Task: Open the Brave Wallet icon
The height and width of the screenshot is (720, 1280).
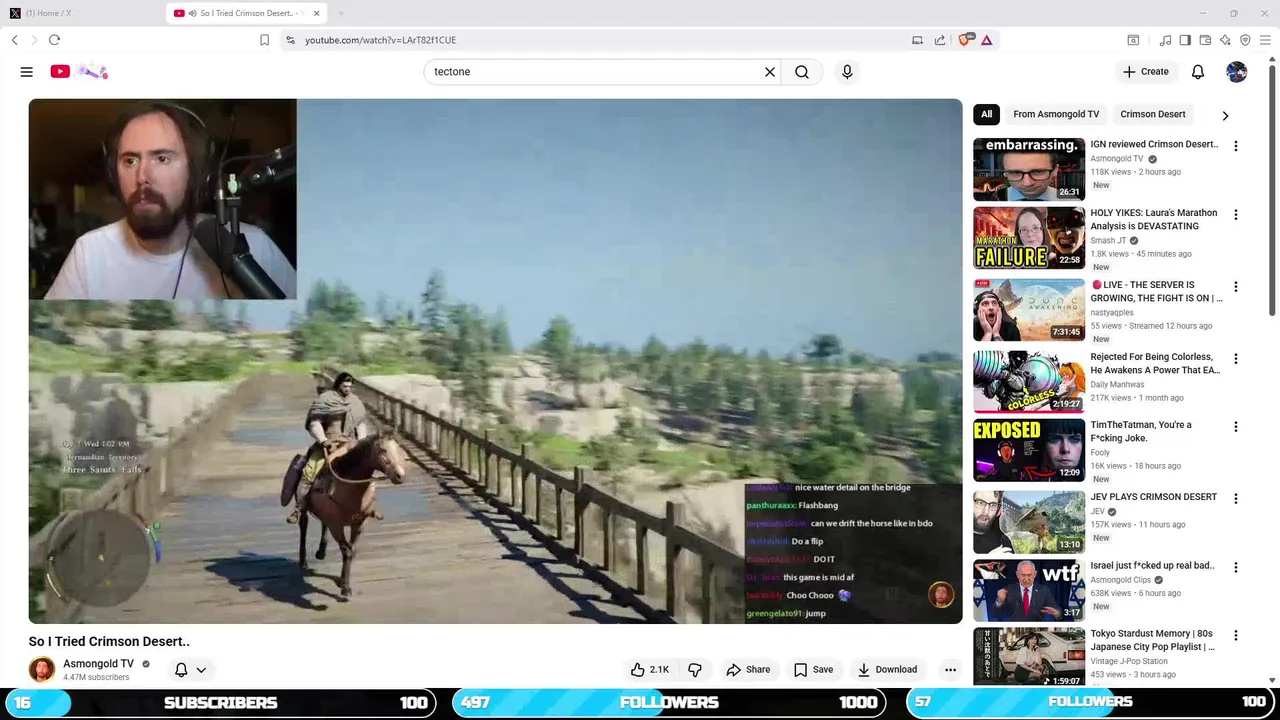Action: 1205,40
